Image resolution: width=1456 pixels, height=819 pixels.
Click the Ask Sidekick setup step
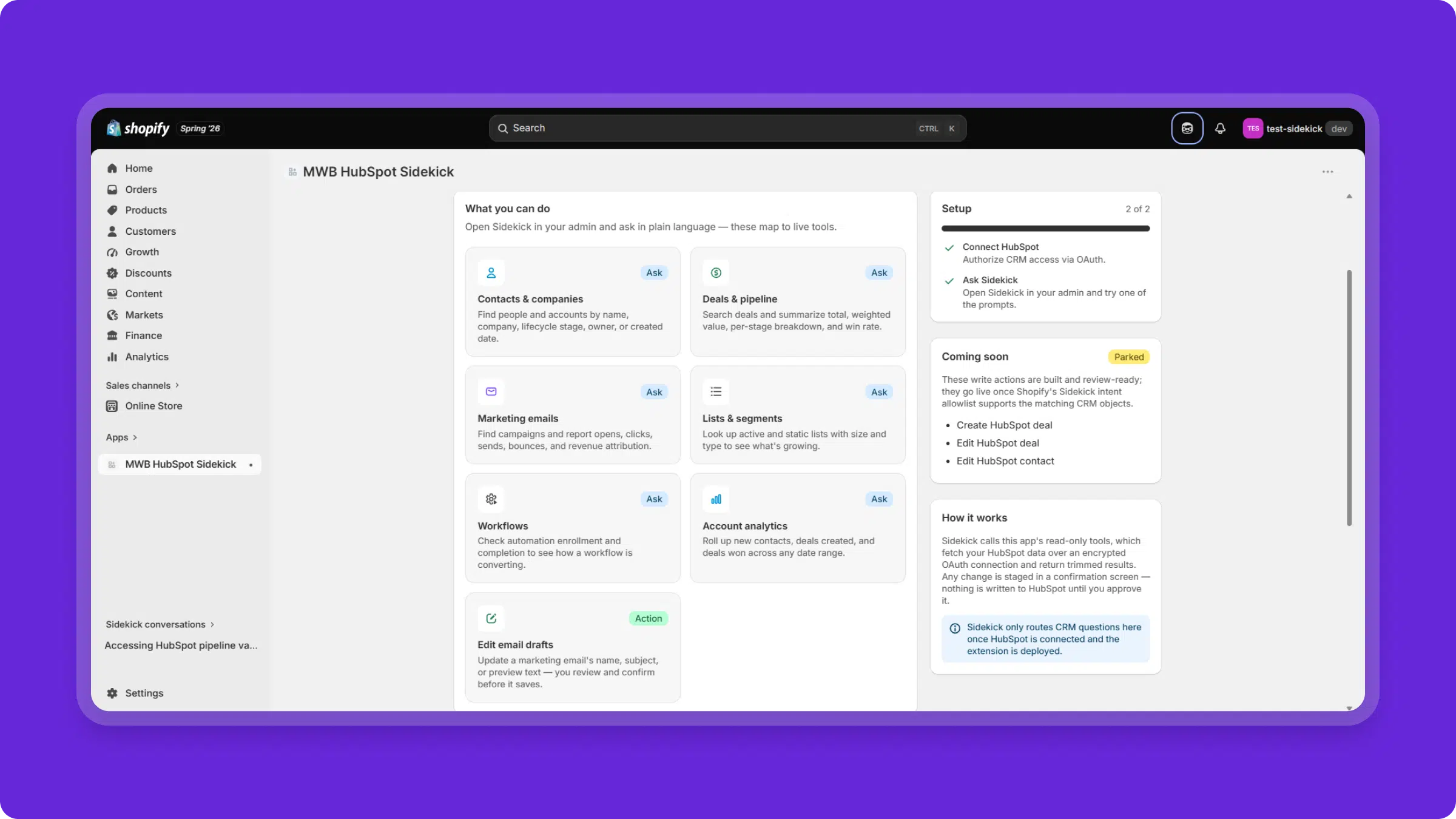[1045, 292]
